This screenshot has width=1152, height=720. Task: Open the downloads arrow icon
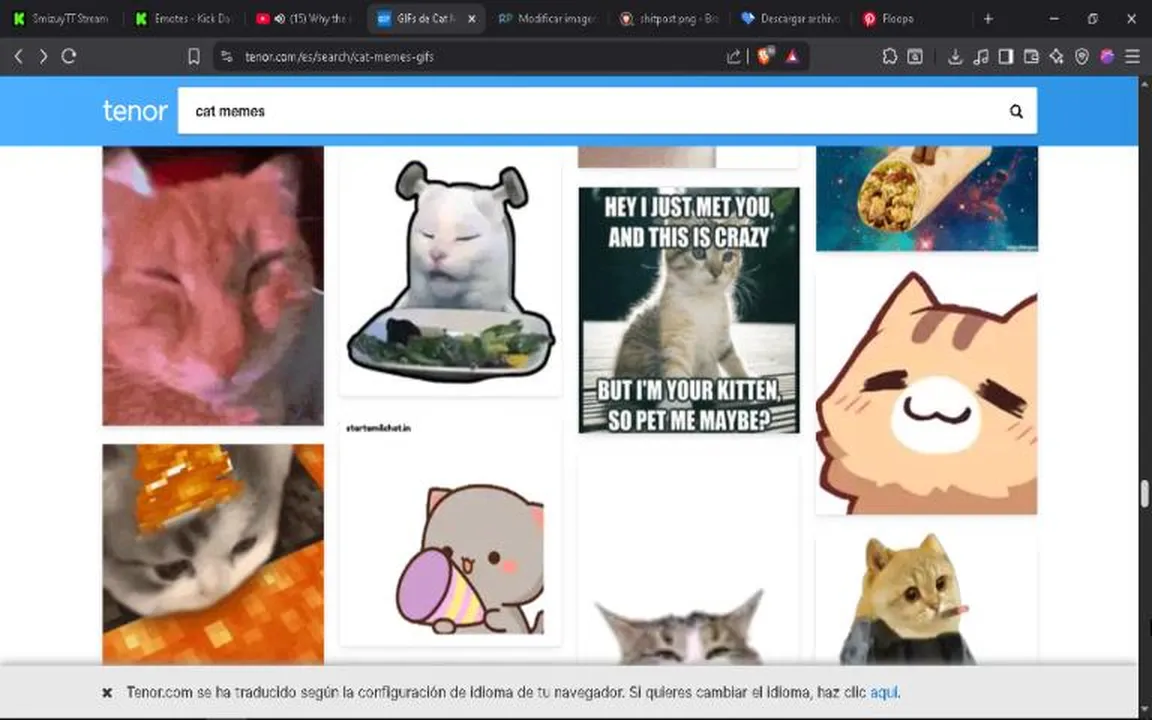tap(955, 57)
